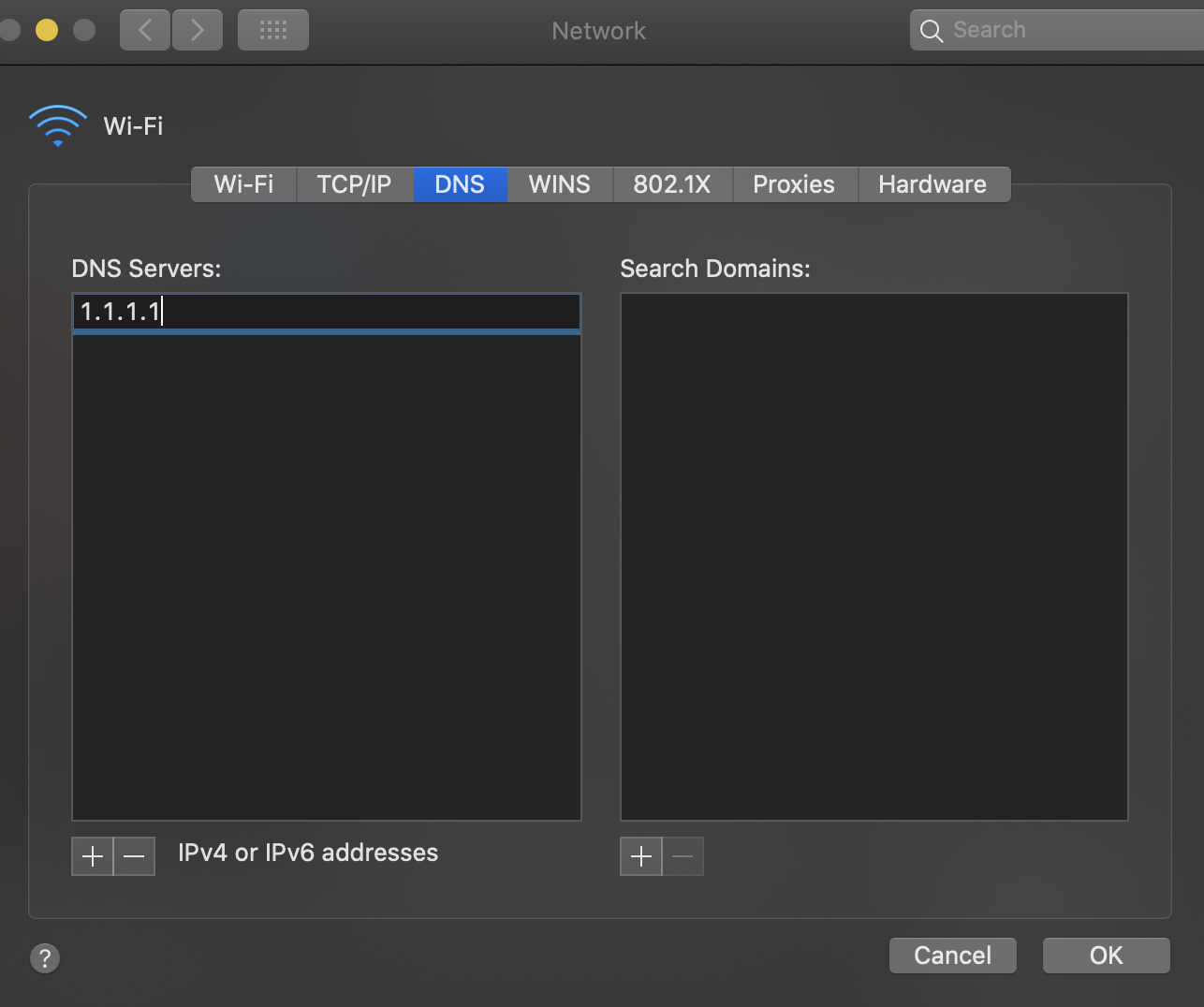Click the forward navigation arrow

(198, 29)
